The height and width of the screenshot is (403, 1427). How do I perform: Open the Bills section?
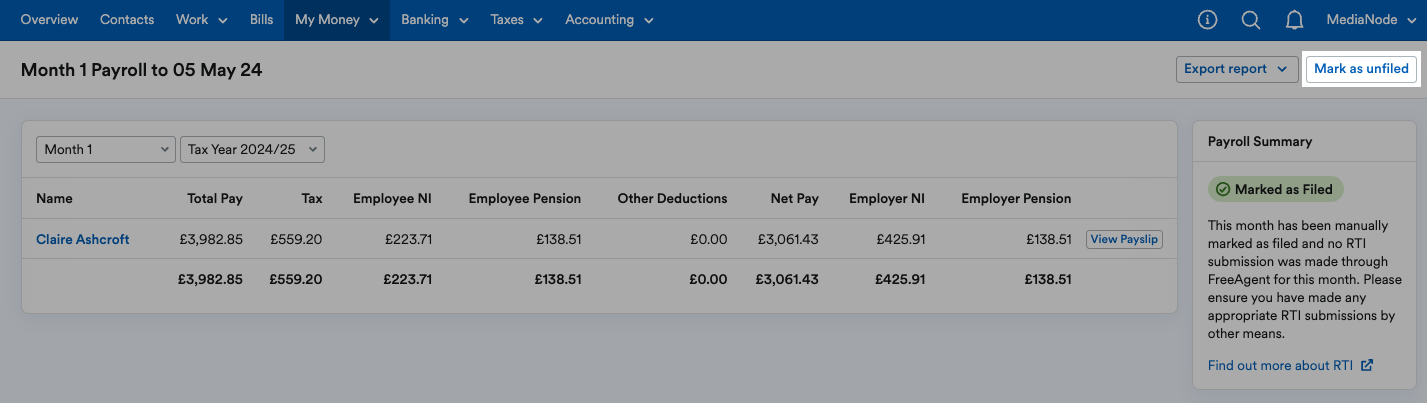pyautogui.click(x=261, y=20)
